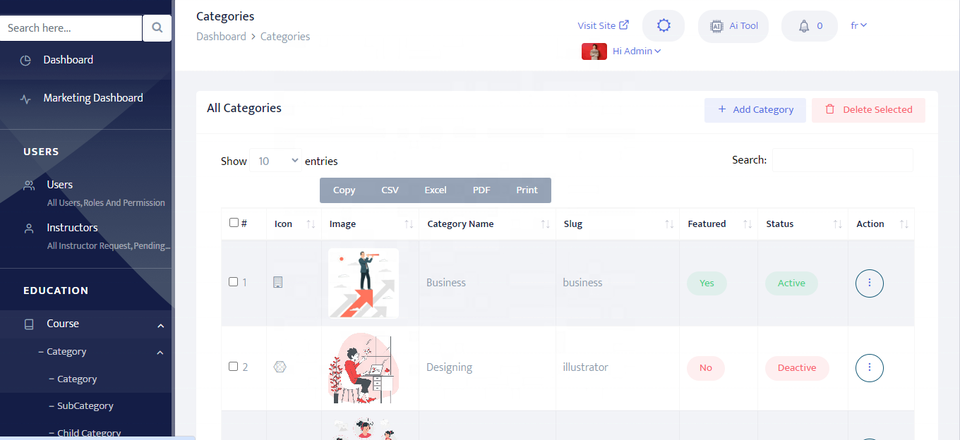Image resolution: width=960 pixels, height=440 pixels.
Task: Sort table by Slug column arrows
Action: point(669,225)
